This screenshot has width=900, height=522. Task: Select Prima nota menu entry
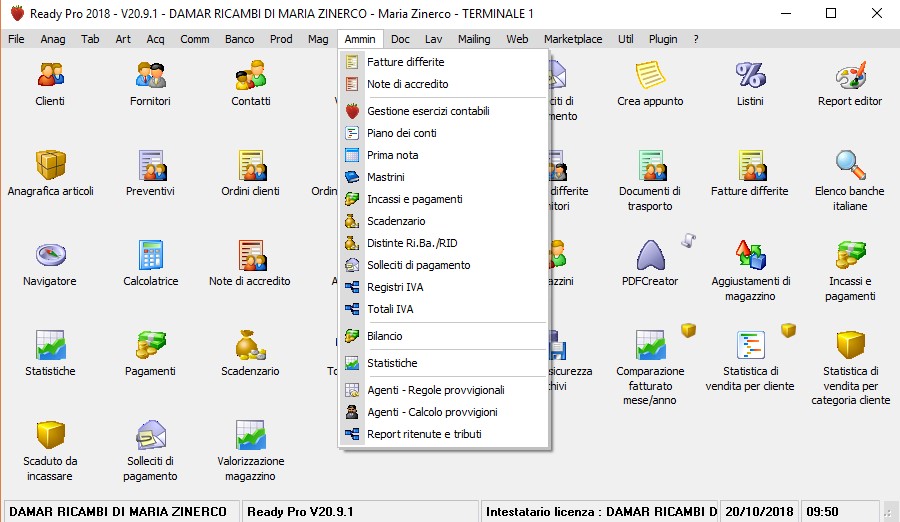(x=444, y=155)
